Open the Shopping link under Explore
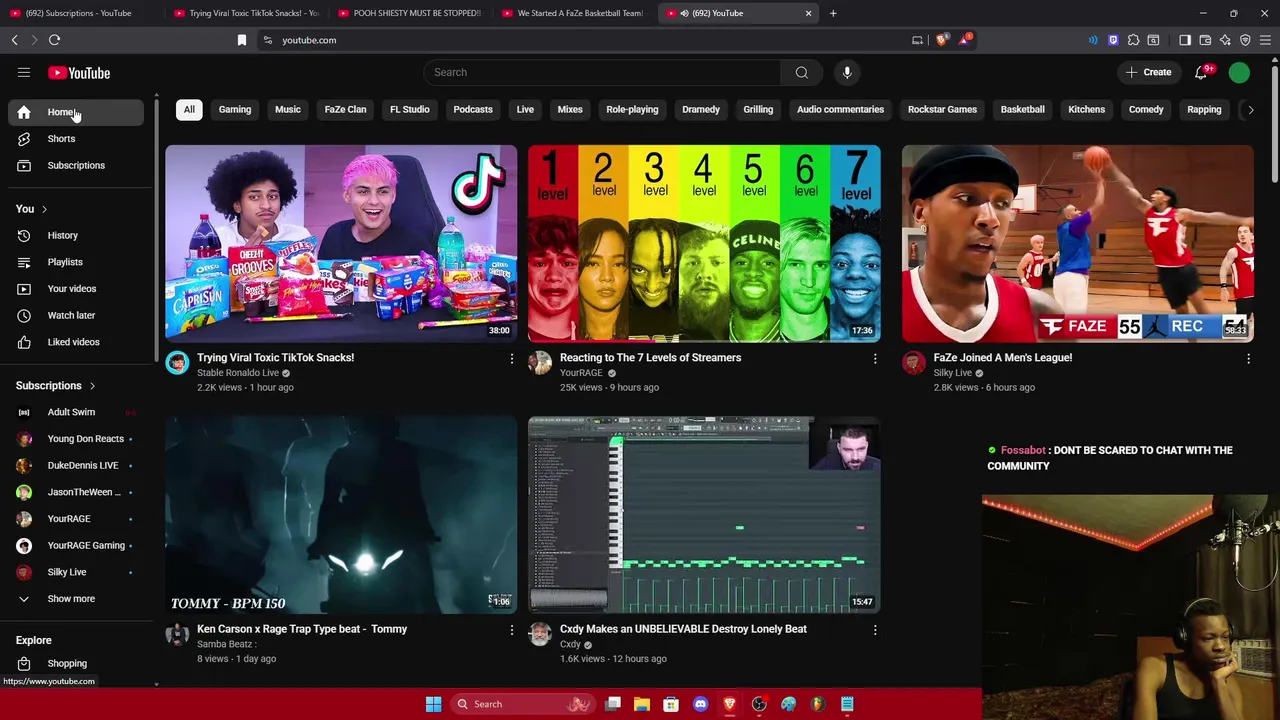 pyautogui.click(x=76, y=664)
